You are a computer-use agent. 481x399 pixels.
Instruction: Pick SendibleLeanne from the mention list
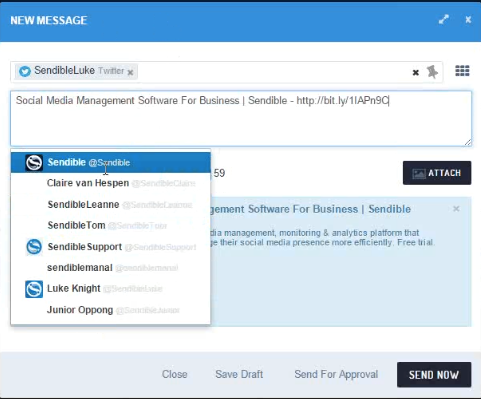[x=111, y=204]
